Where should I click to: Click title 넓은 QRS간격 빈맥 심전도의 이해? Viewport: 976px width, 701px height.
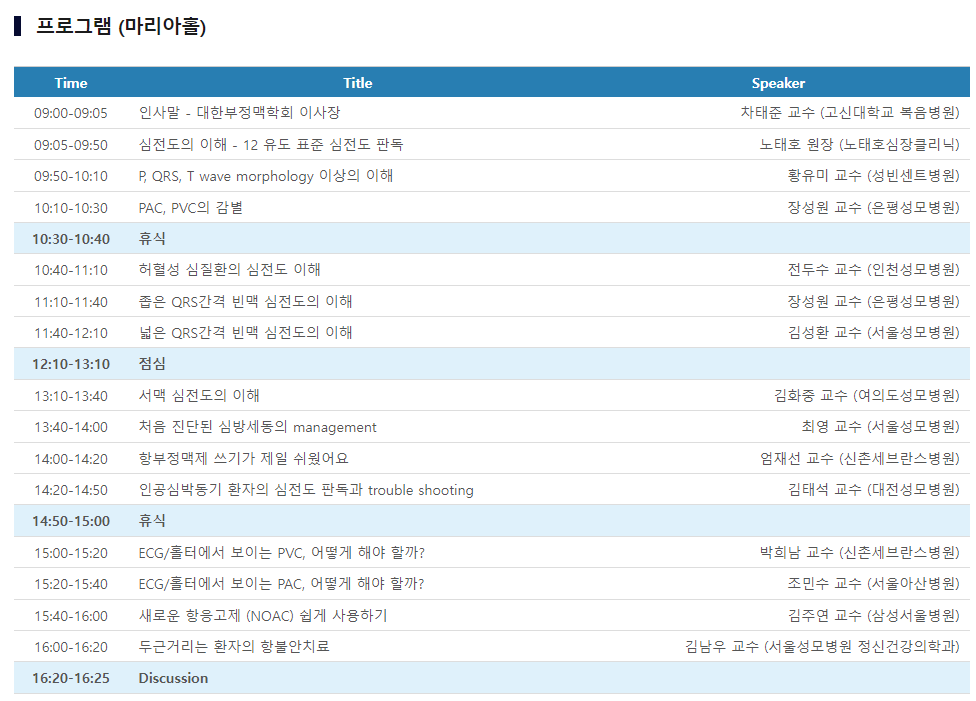pos(245,332)
